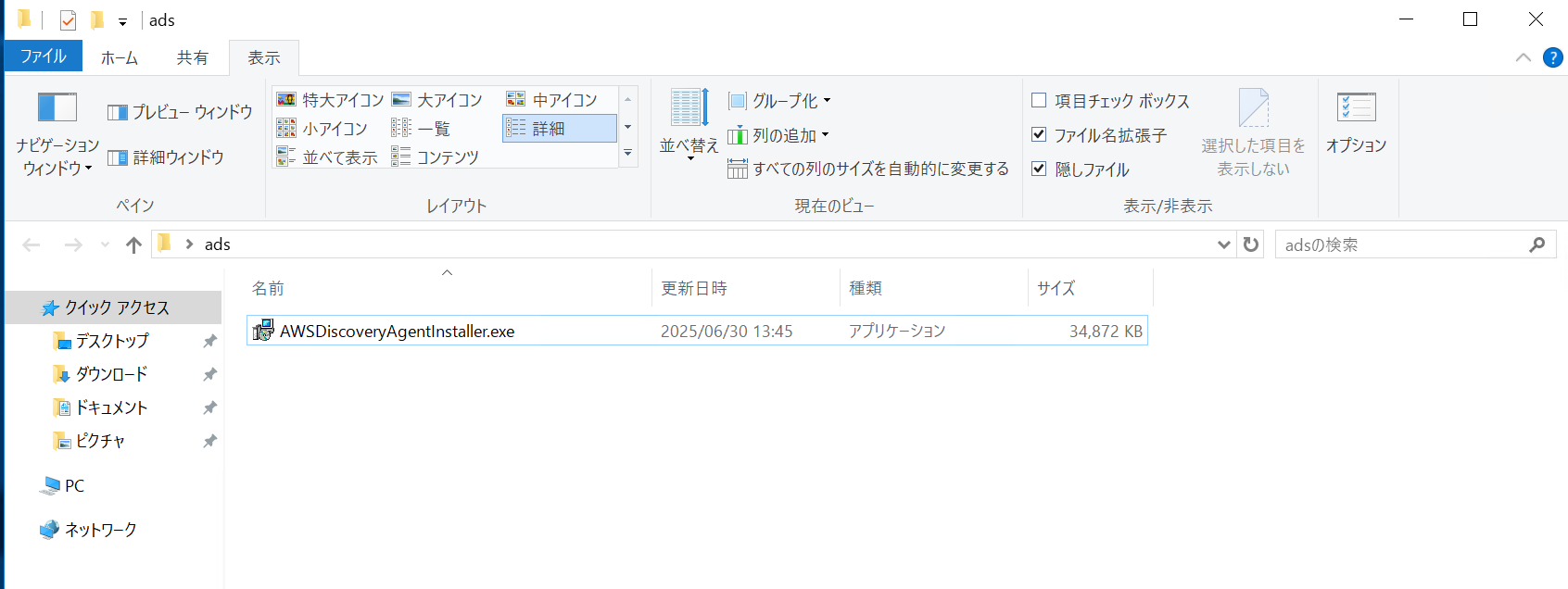The height and width of the screenshot is (589, 1568).
Task: Open the address bar history dropdown
Action: tap(1223, 244)
